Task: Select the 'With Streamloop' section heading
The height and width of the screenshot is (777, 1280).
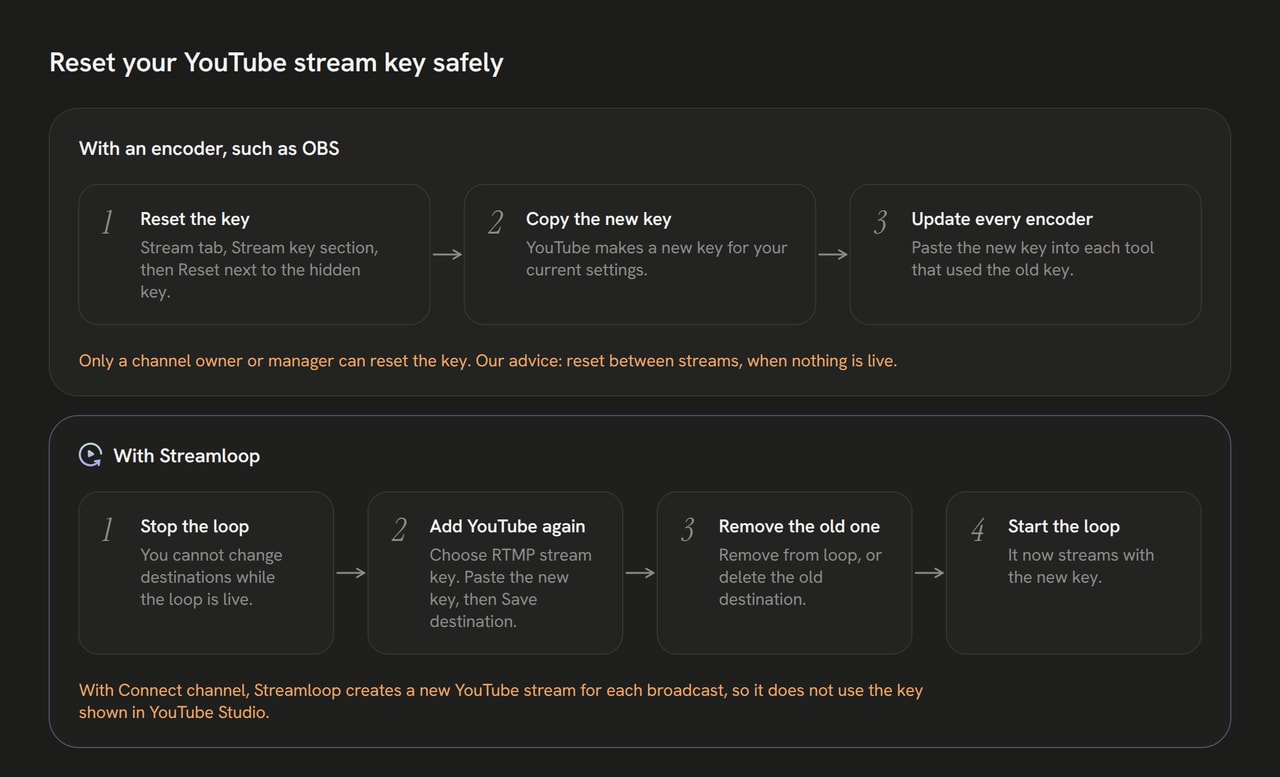Action: 186,456
